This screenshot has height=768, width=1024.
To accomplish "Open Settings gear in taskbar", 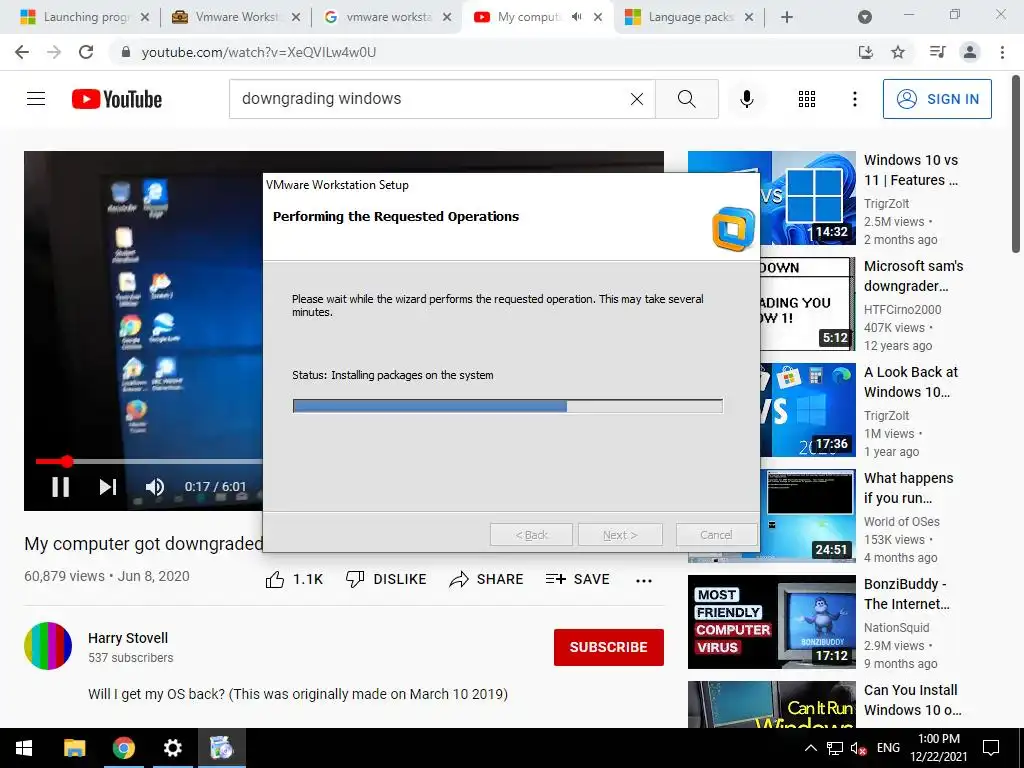I will pos(172,748).
